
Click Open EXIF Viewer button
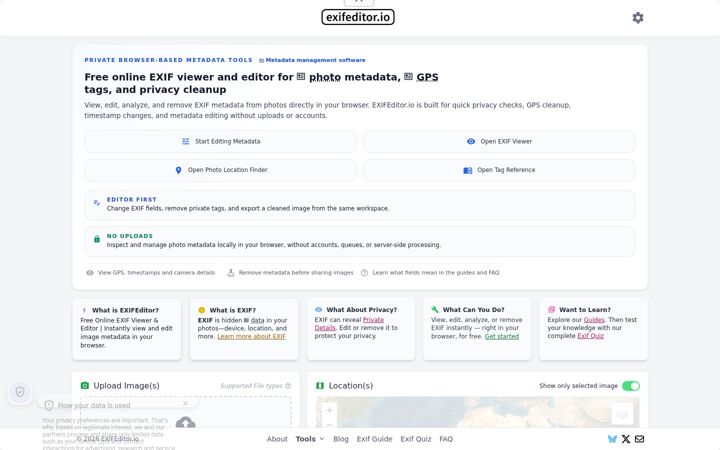[499, 141]
